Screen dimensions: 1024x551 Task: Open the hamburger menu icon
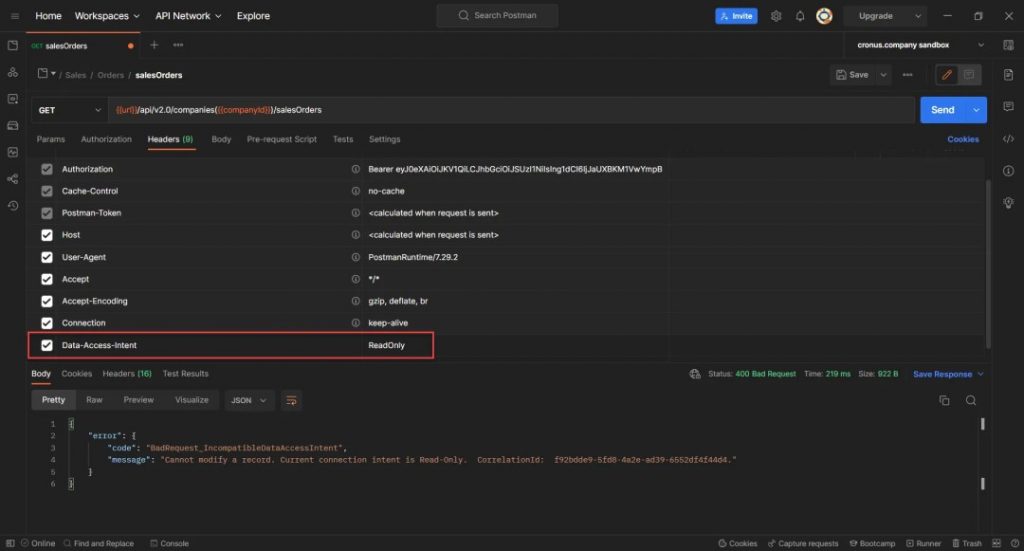click(14, 16)
